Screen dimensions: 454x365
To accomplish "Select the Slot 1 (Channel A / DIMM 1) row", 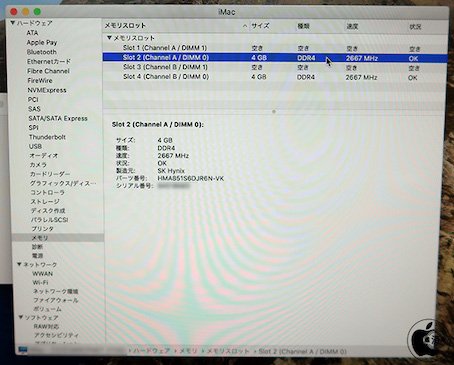I will (x=275, y=48).
